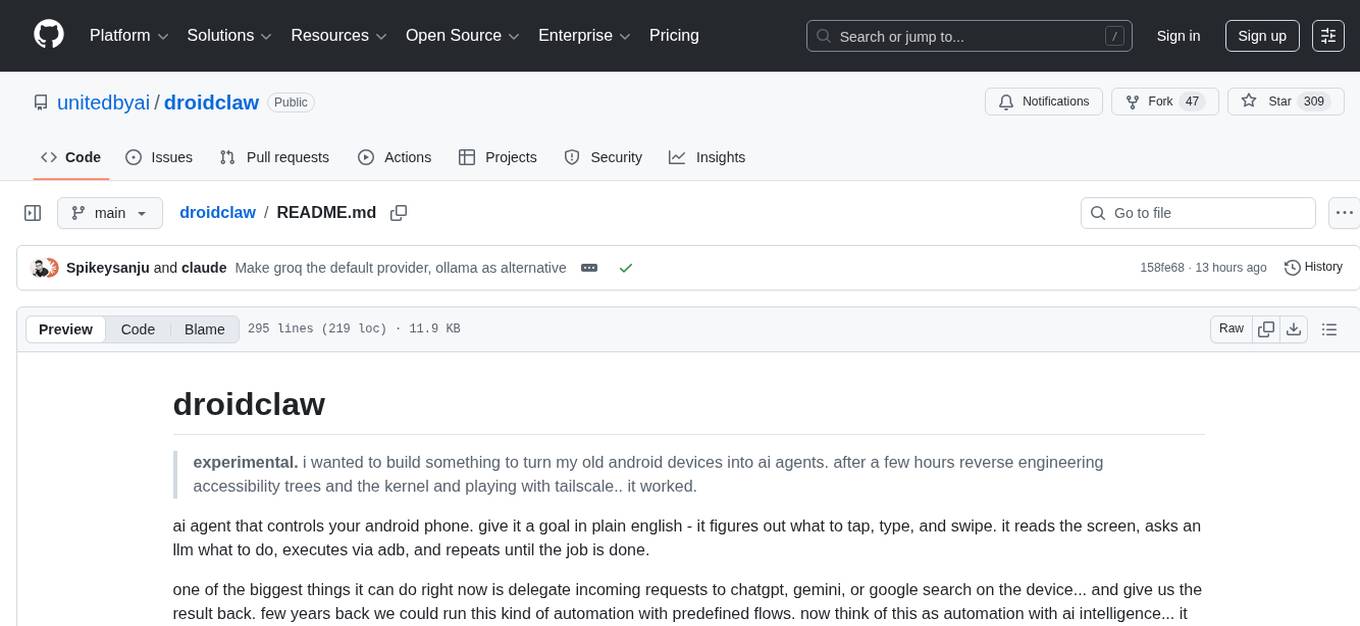Image resolution: width=1360 pixels, height=626 pixels.
Task: Expand the Platform menu
Action: pos(129,36)
